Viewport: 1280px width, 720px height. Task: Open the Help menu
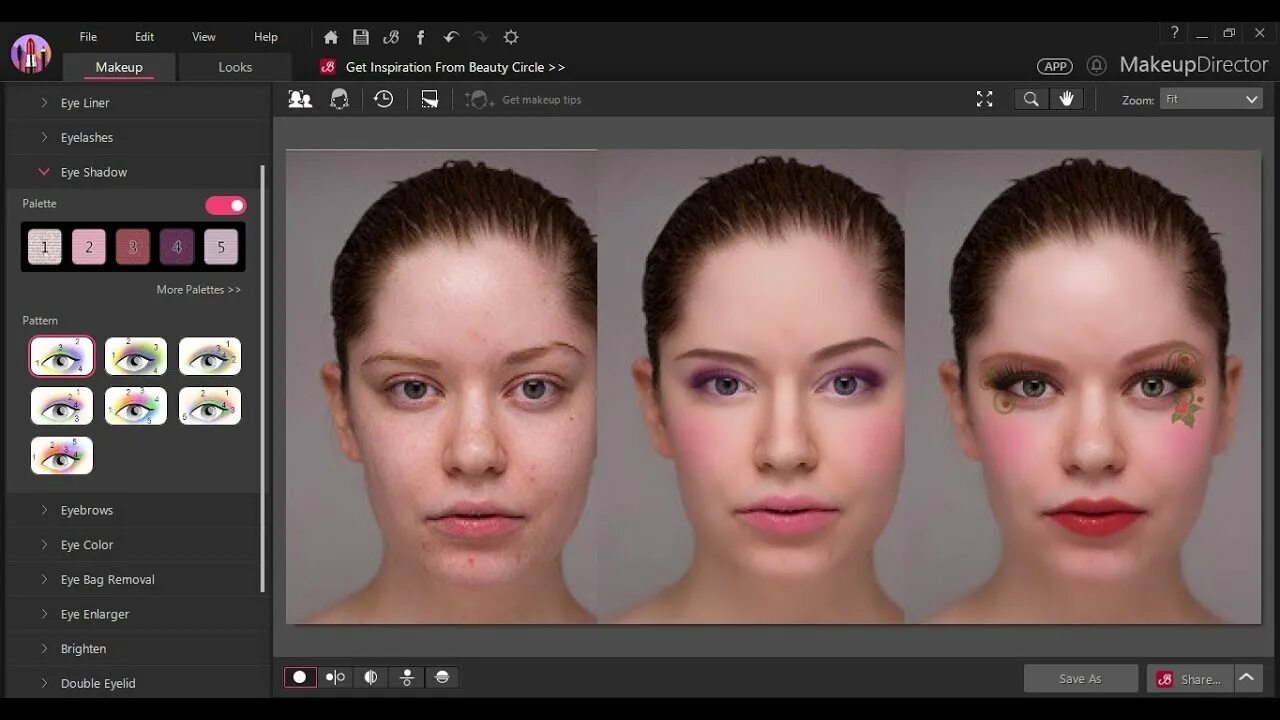pyautogui.click(x=266, y=37)
